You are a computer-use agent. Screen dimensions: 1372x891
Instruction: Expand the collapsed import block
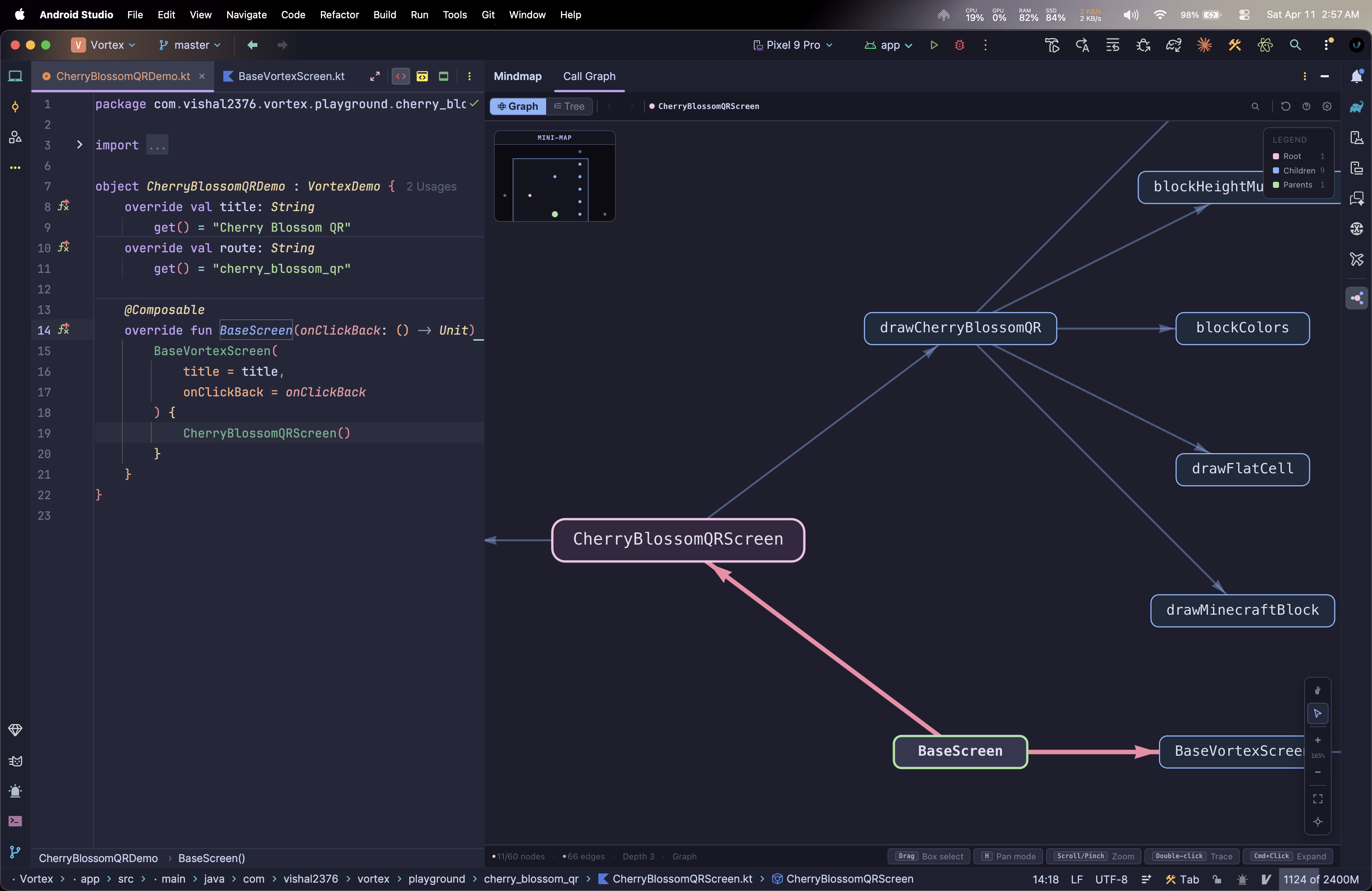point(80,145)
